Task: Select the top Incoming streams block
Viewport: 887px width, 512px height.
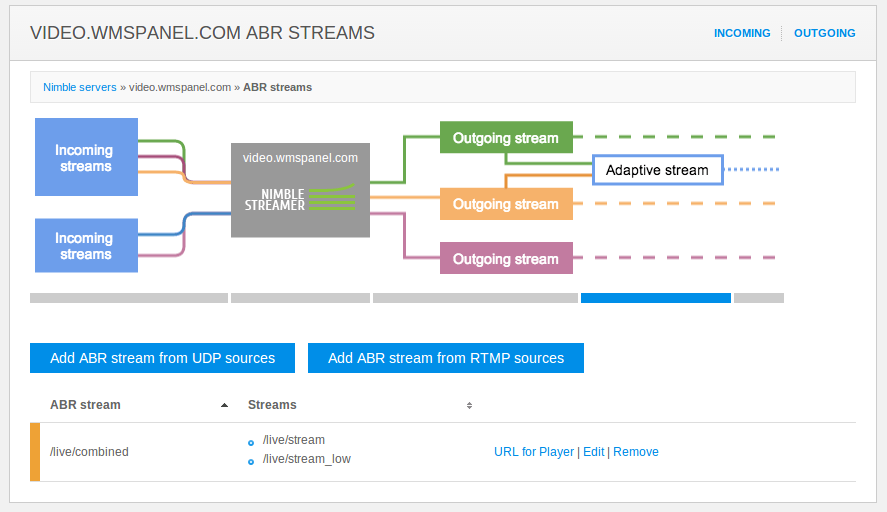Action: coord(87,157)
